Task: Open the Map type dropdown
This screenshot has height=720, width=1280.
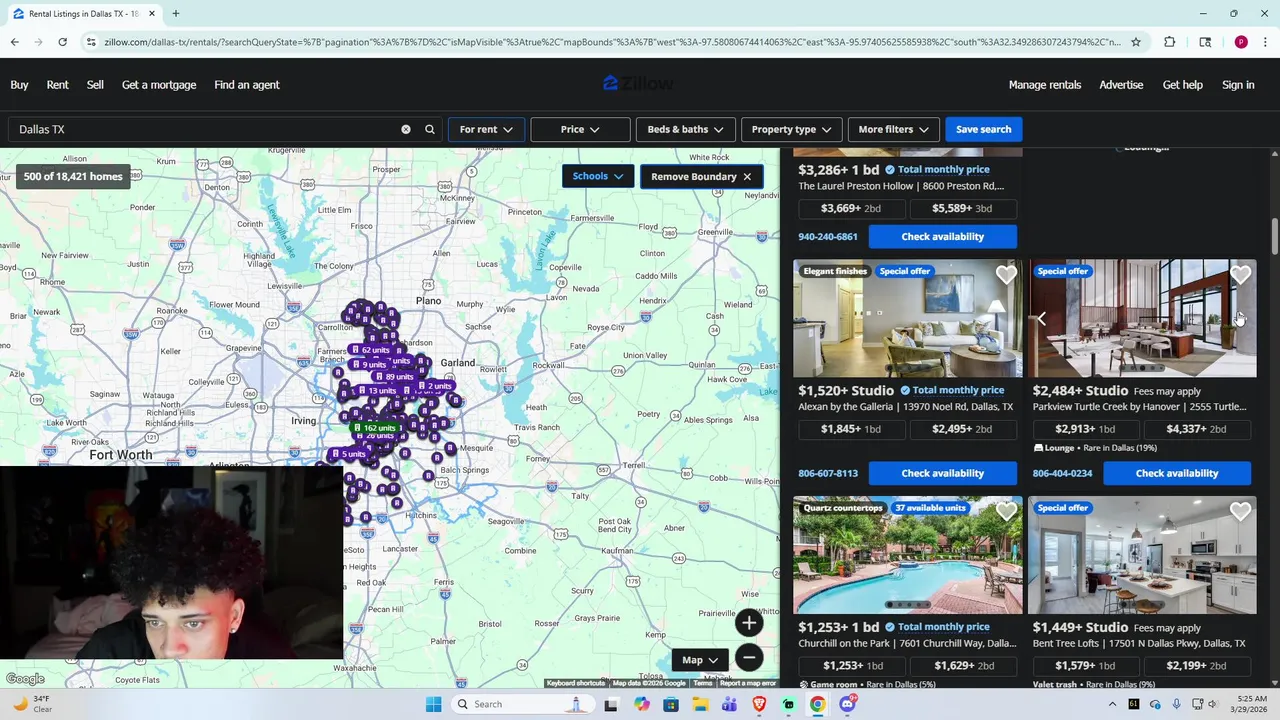Action: pyautogui.click(x=701, y=660)
